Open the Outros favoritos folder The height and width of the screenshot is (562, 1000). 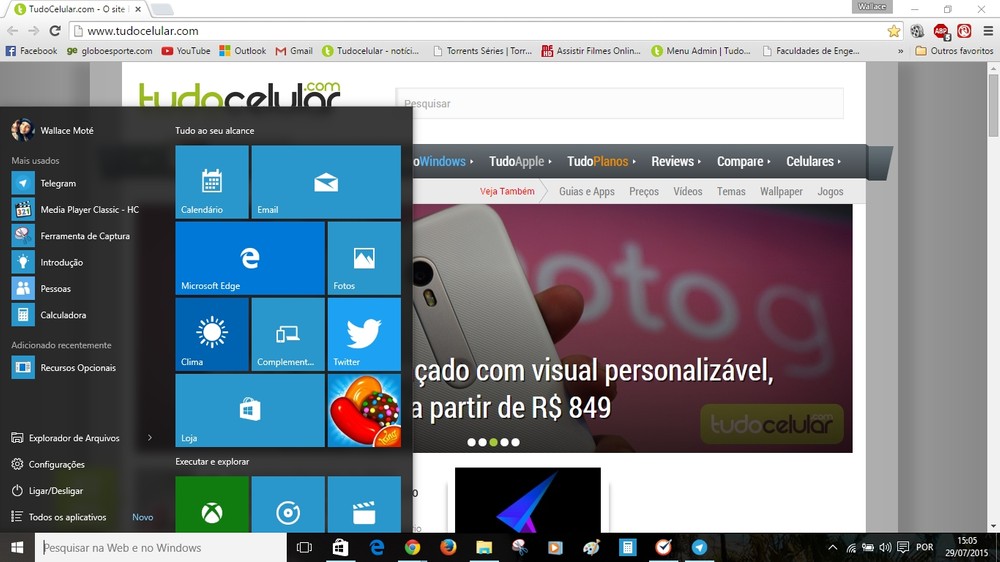[x=954, y=51]
